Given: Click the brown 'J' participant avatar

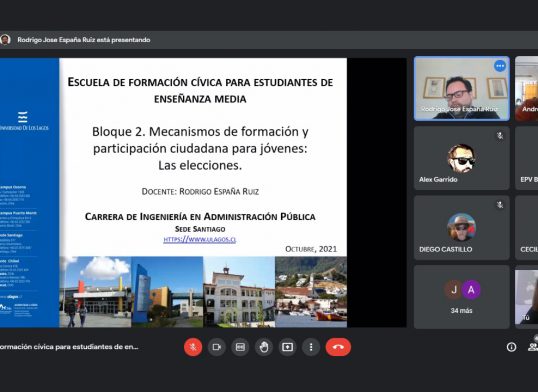Looking at the screenshot, I should coord(453,290).
